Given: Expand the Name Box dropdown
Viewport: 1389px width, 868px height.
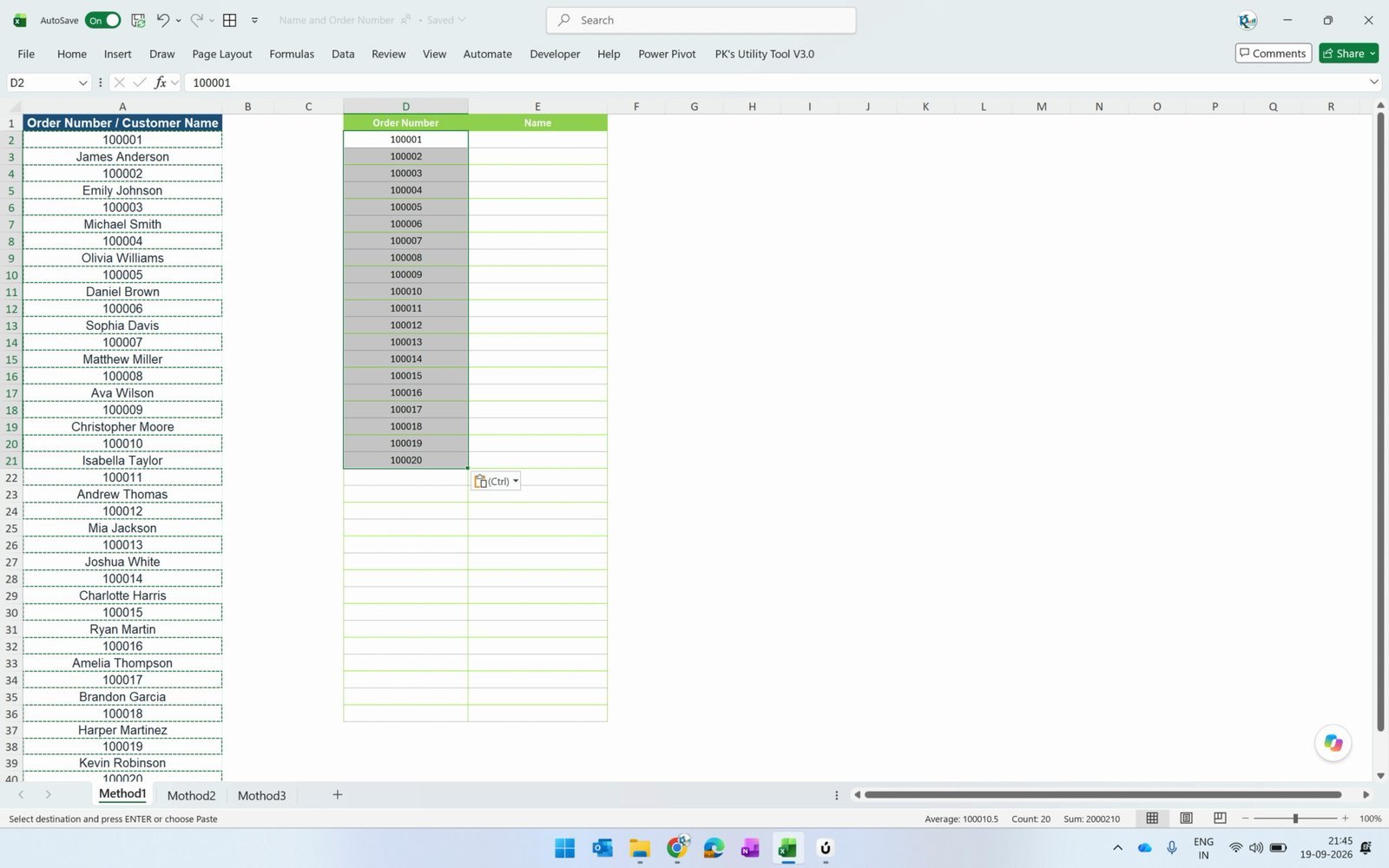Looking at the screenshot, I should click(x=82, y=82).
